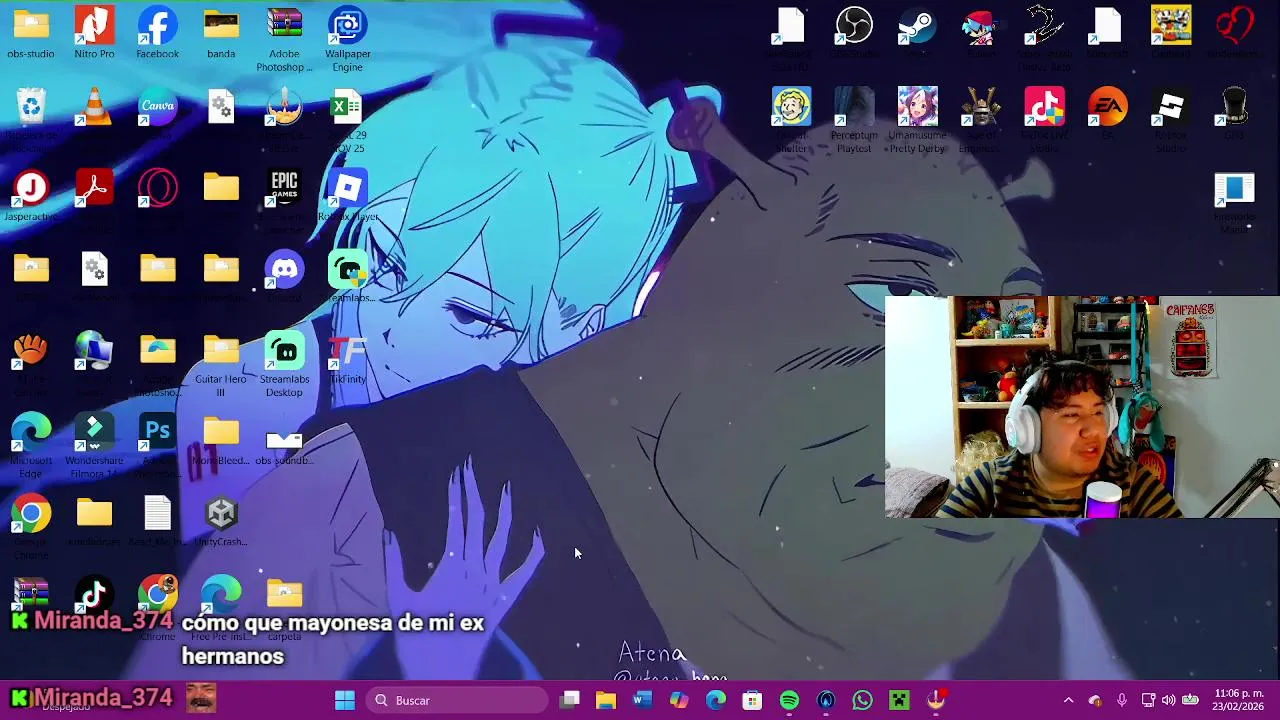Open Microsoft Store from the taskbar
The image size is (1280, 720).
point(752,700)
